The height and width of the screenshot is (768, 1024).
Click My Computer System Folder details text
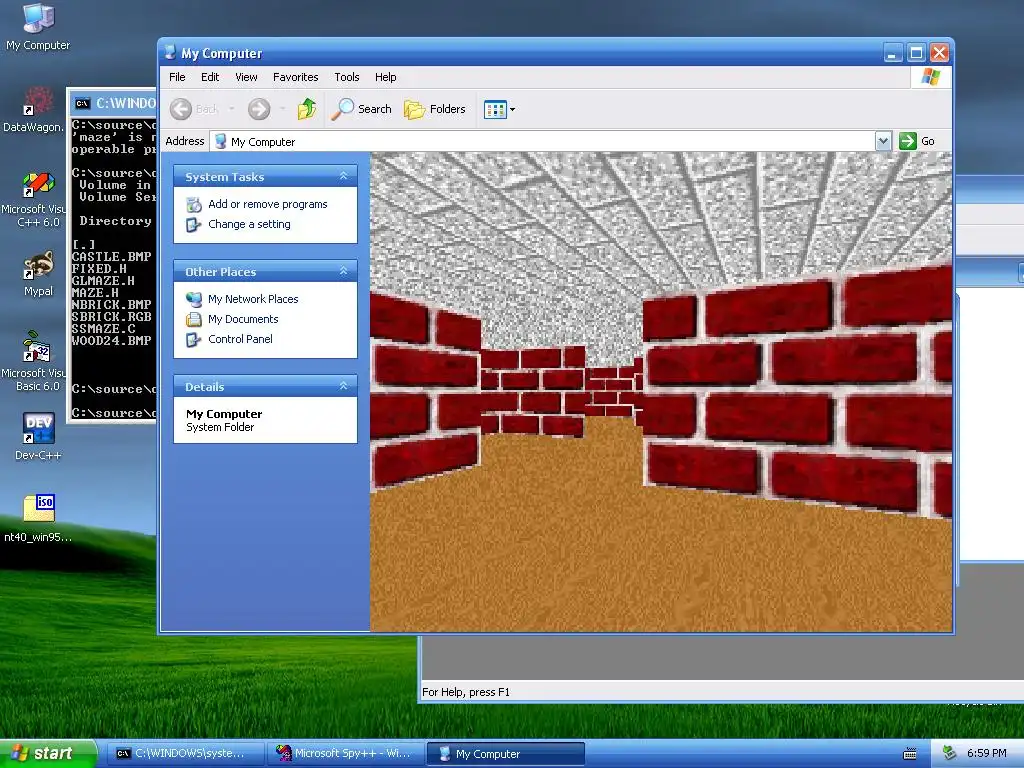coord(224,420)
